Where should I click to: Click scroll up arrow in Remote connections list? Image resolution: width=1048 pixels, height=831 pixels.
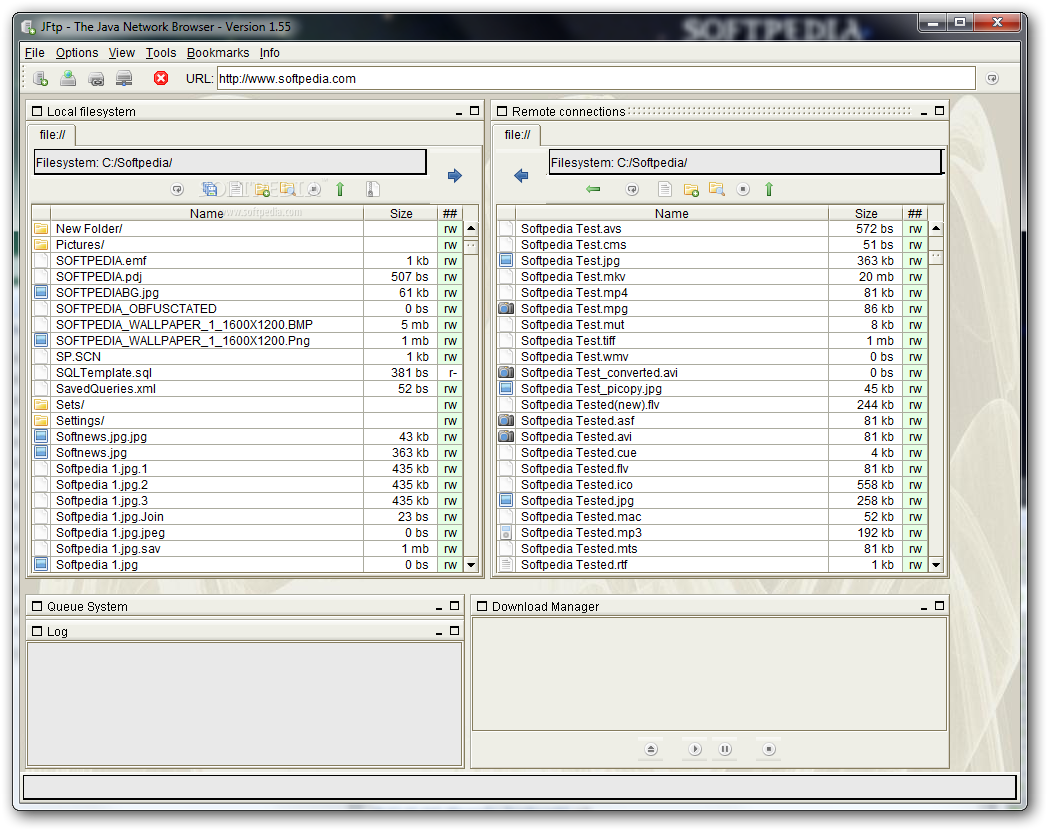point(936,229)
